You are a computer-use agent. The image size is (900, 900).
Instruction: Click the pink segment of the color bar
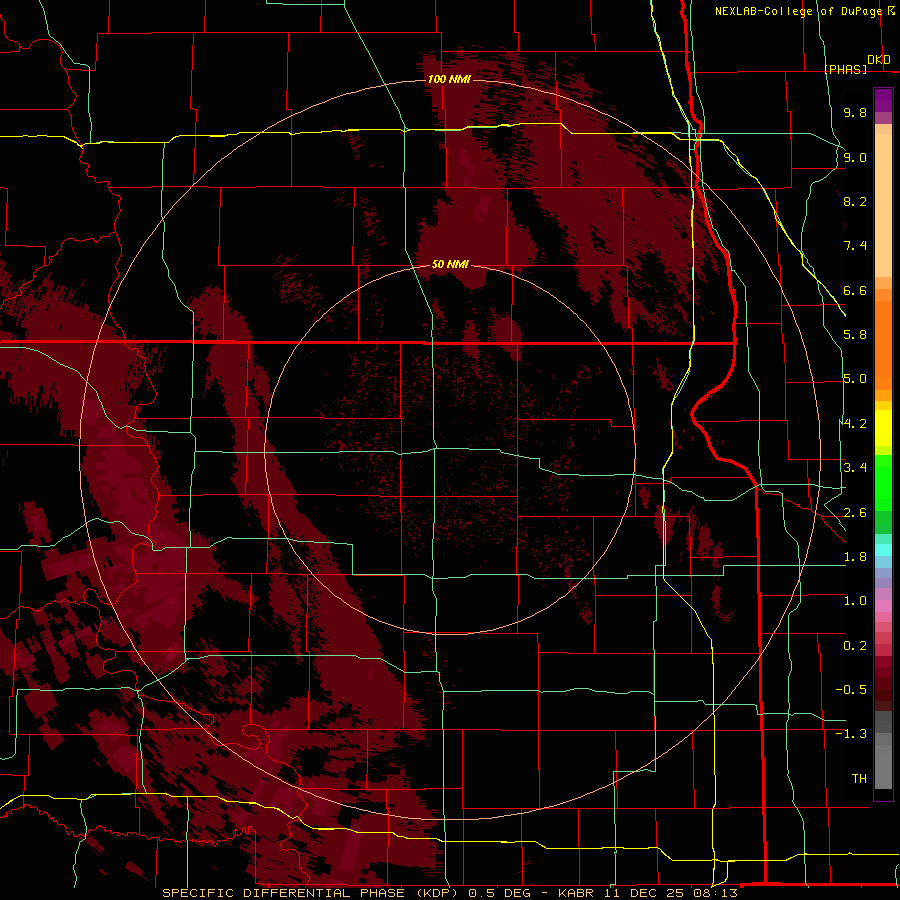(x=883, y=606)
